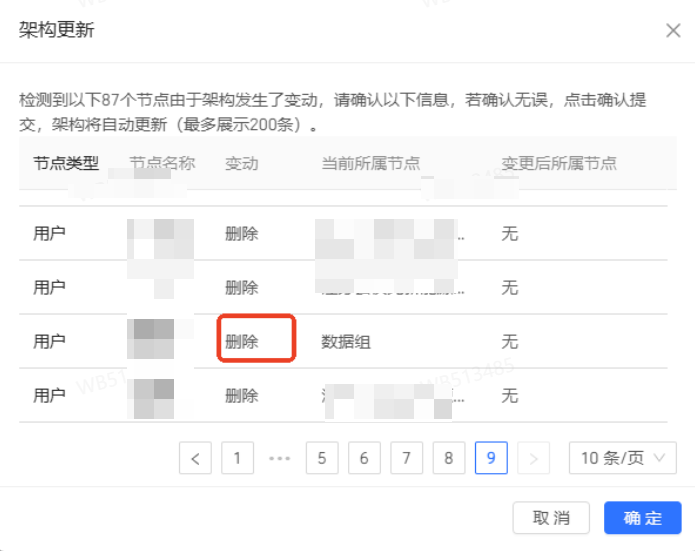Click the 变更后所属节点 column header
This screenshot has width=695, height=551.
(x=559, y=163)
